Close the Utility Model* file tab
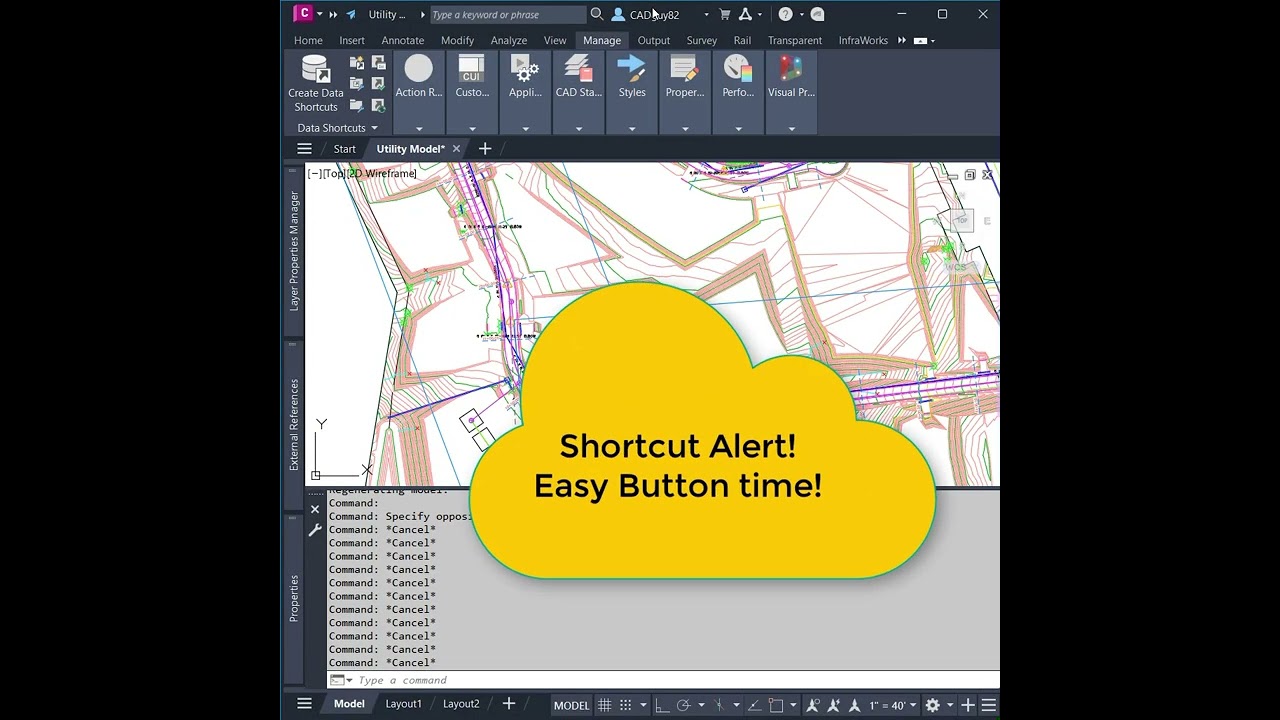1280x720 pixels. point(456,148)
